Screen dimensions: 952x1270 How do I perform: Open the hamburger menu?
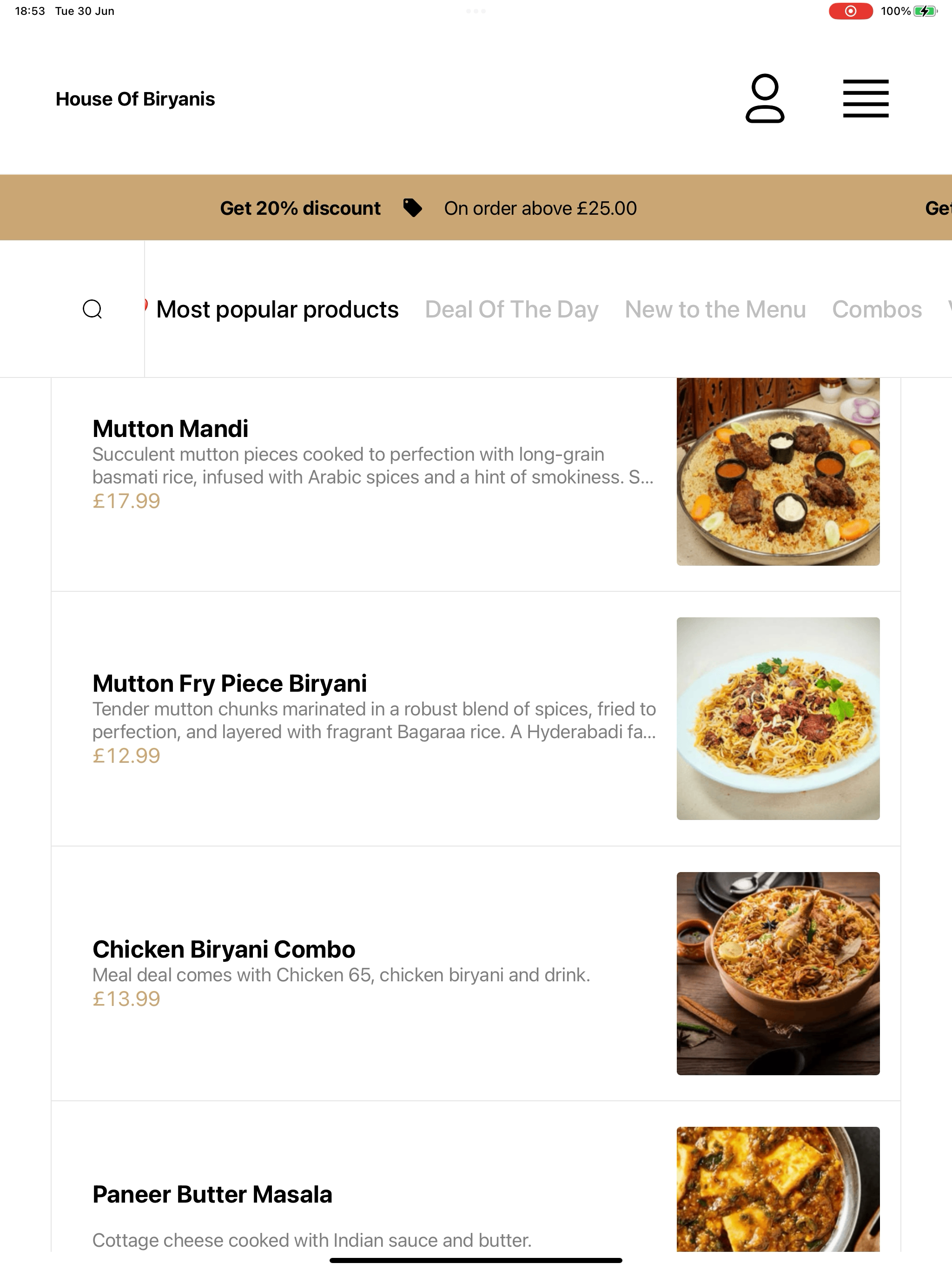click(x=865, y=99)
